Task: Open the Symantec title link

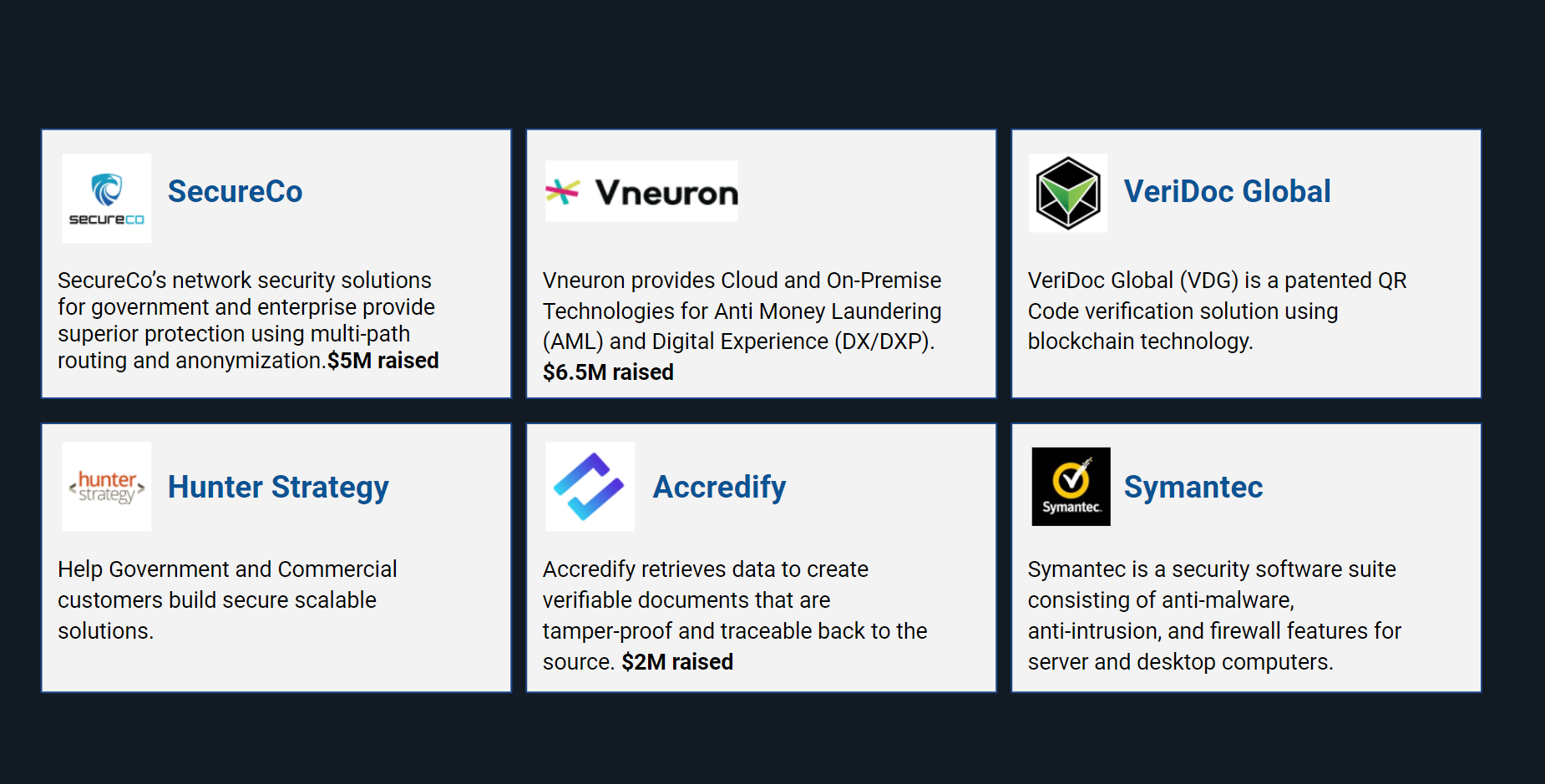Action: [1193, 487]
